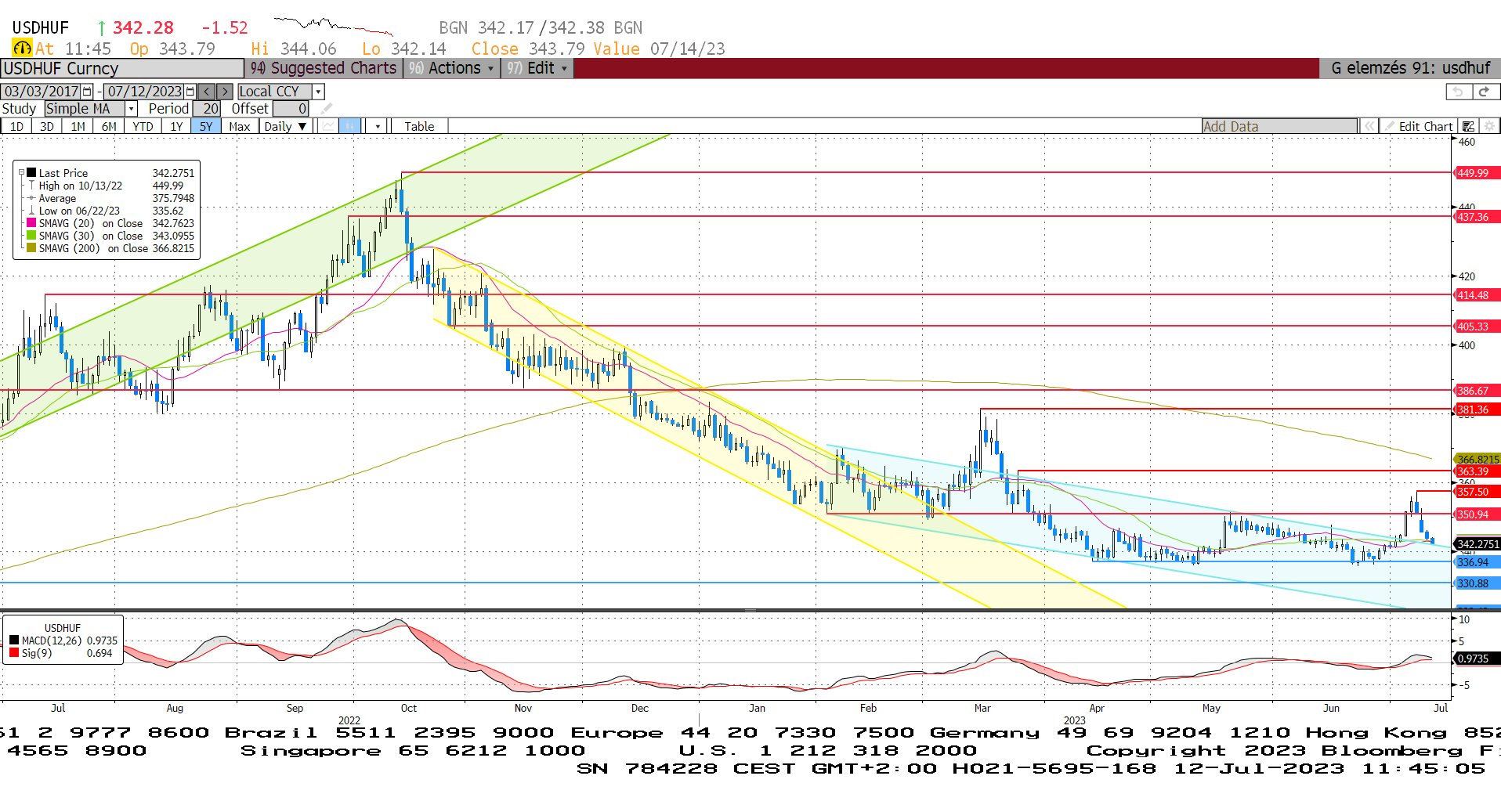The height and width of the screenshot is (812, 1501).
Task: Click the redo arrow button
Action: coord(1485,92)
